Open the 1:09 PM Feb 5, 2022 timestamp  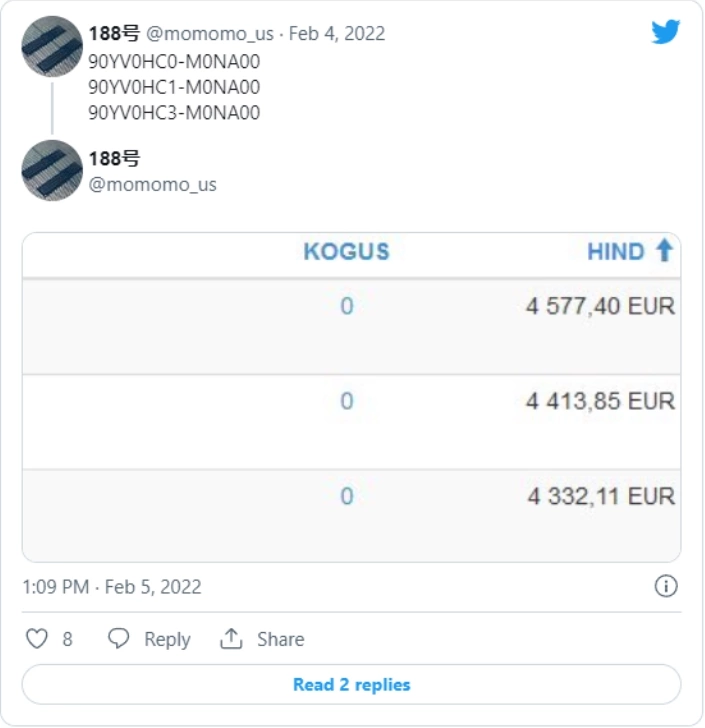(x=112, y=587)
